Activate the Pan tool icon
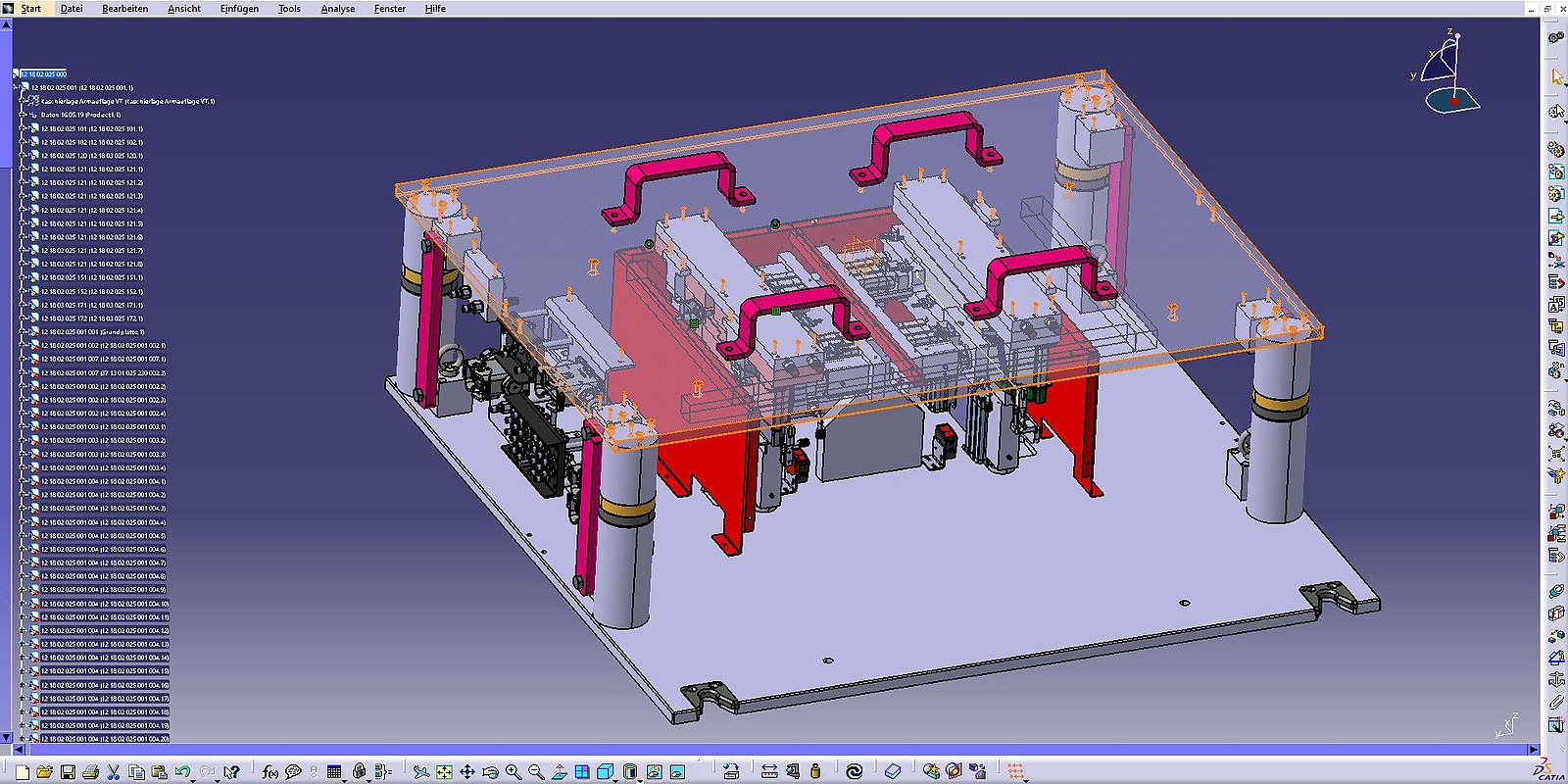The width and height of the screenshot is (1568, 784). [467, 772]
